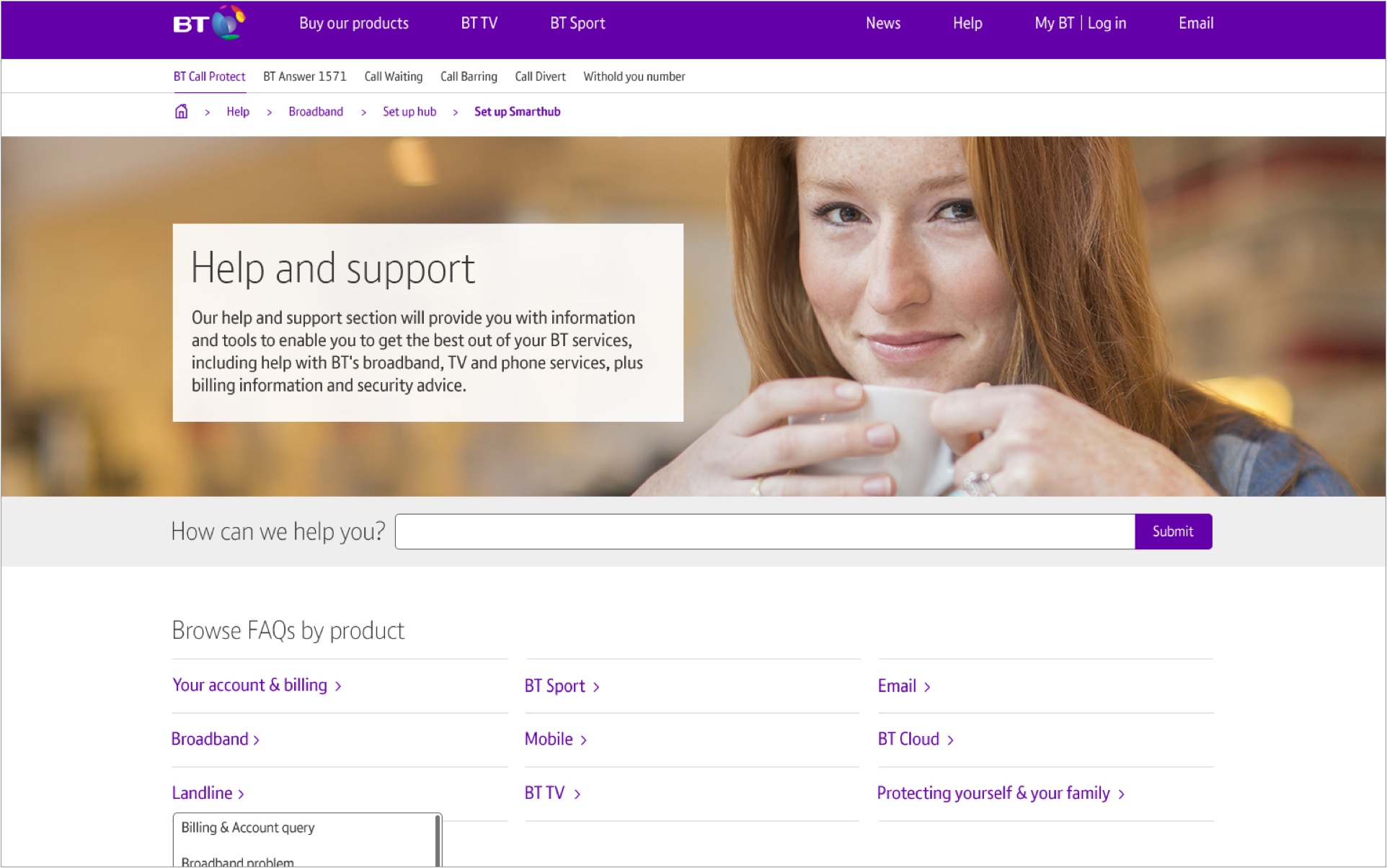Click the chevron after Your account & billing

338,686
